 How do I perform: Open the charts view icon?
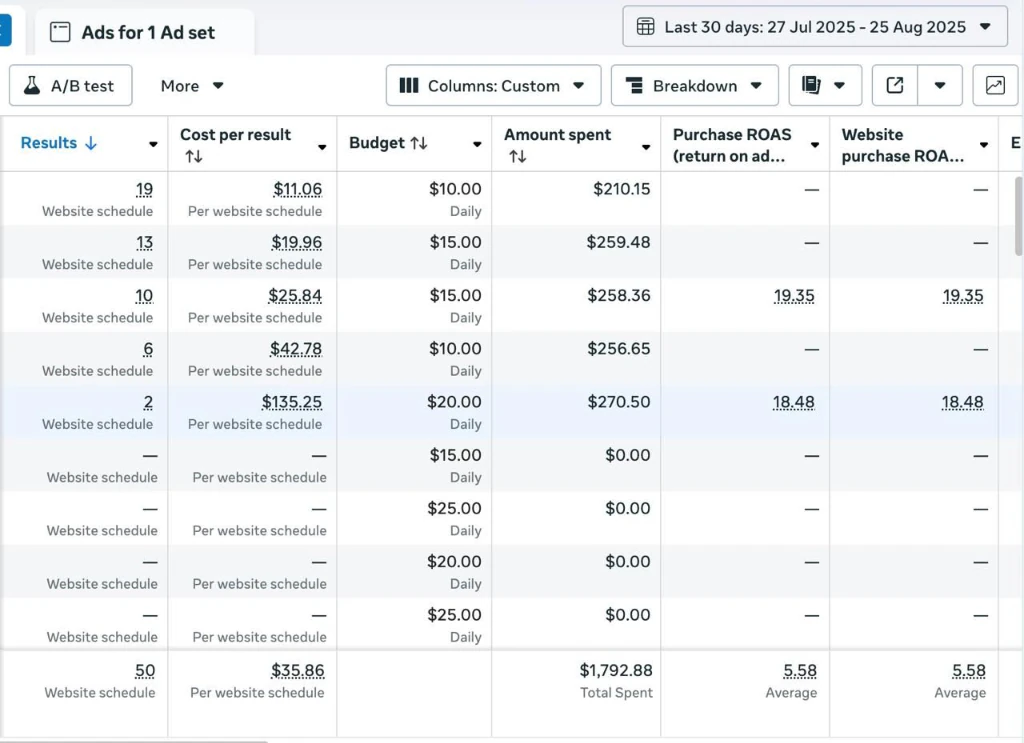(x=995, y=86)
